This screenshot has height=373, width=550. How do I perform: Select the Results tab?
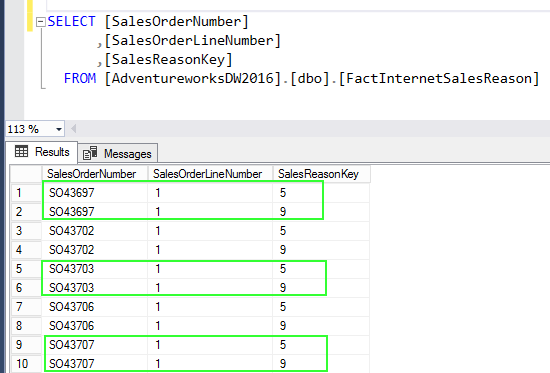(42, 152)
